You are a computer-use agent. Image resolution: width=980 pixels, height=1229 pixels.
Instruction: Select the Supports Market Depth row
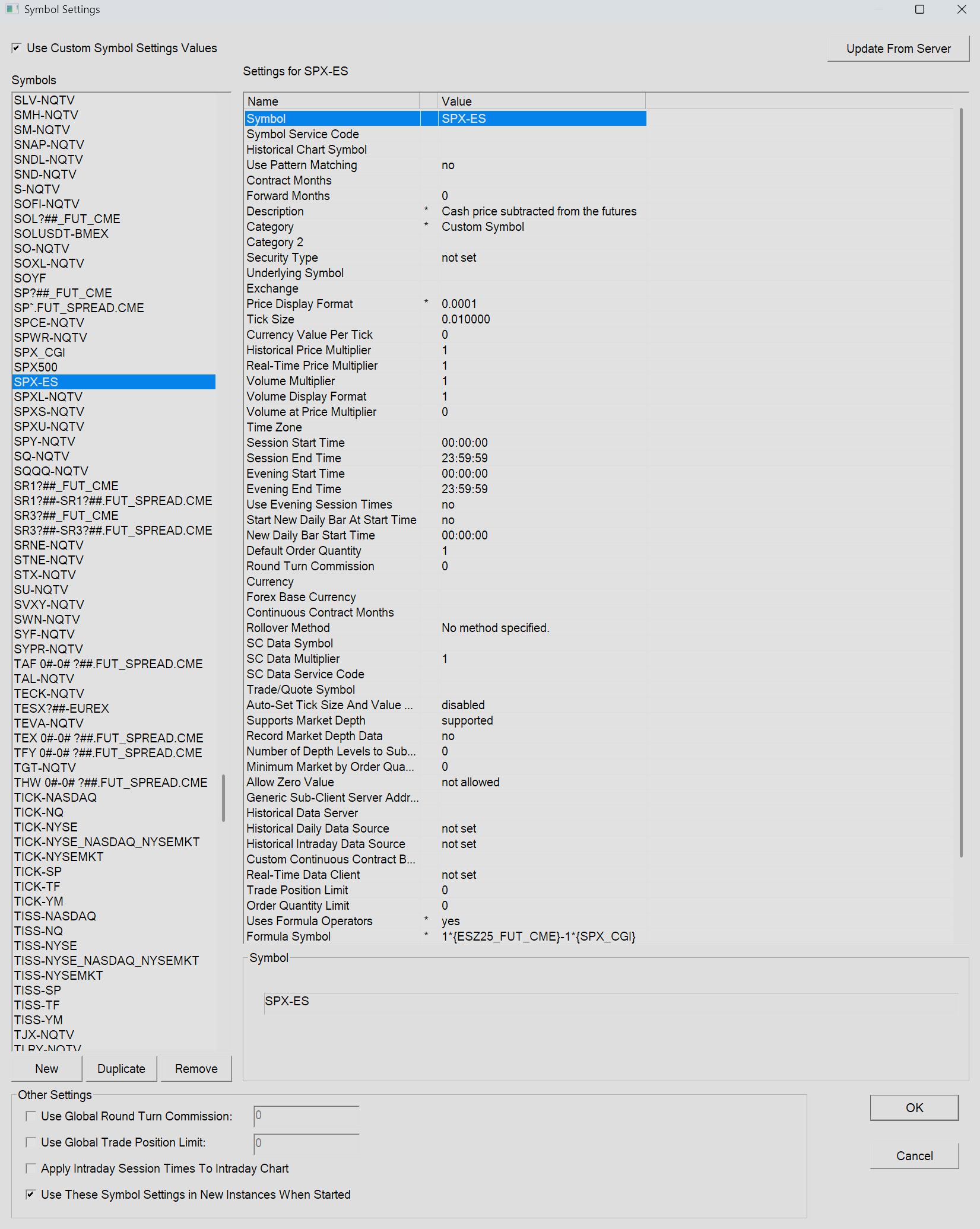click(445, 720)
